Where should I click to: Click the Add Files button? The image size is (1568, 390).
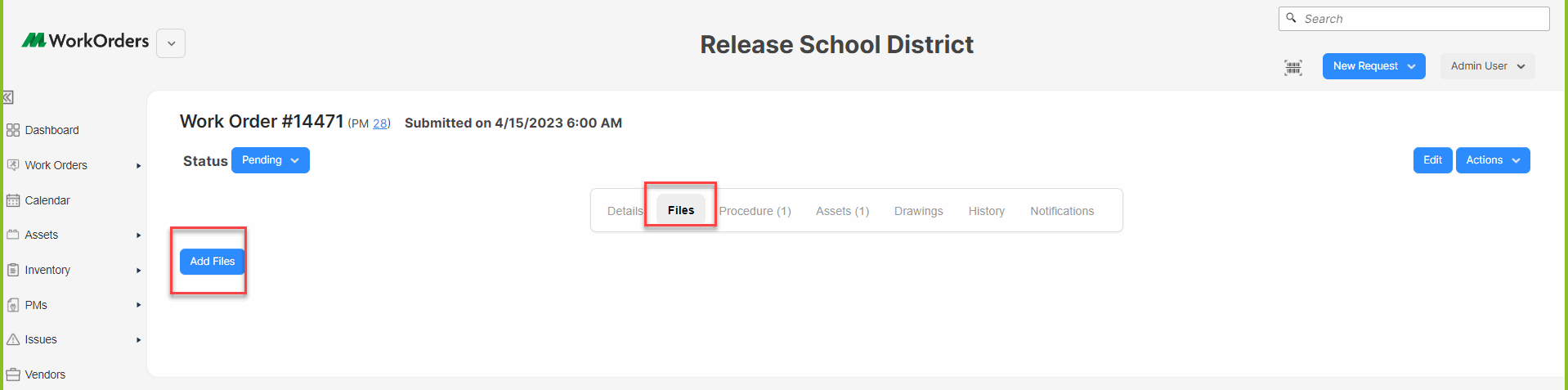pos(213,262)
